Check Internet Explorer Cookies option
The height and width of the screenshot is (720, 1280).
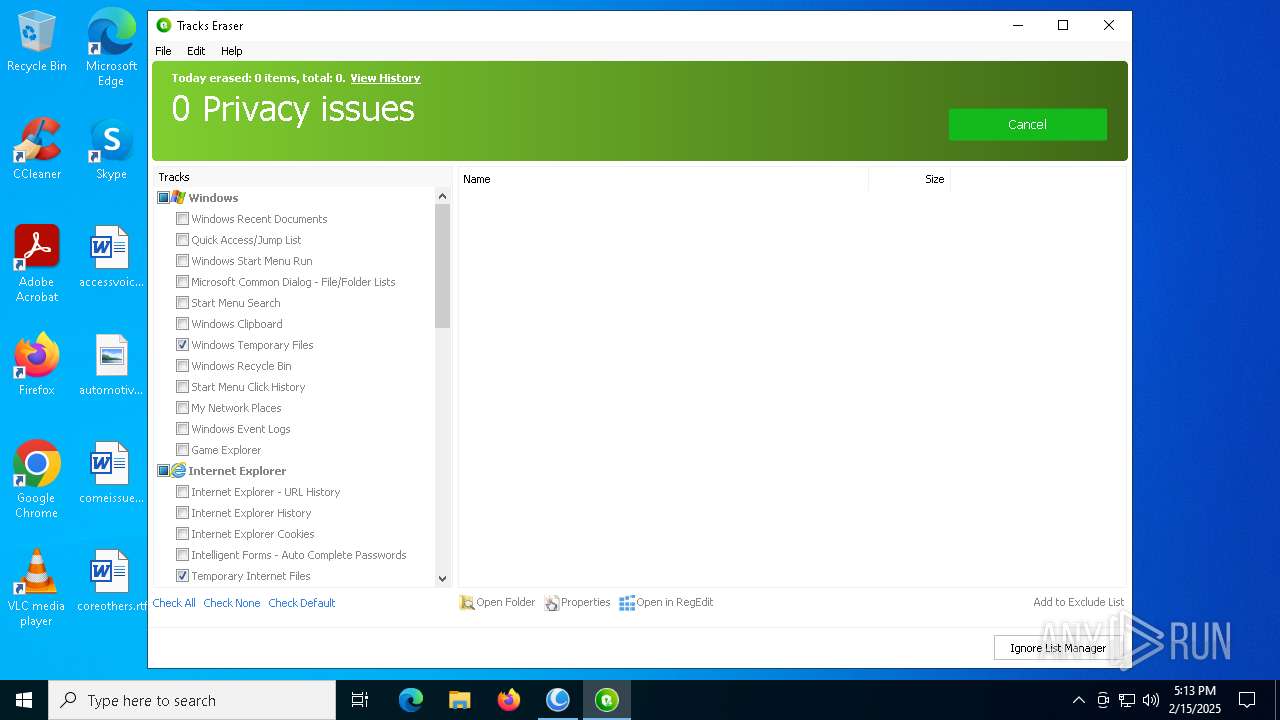[x=182, y=533]
